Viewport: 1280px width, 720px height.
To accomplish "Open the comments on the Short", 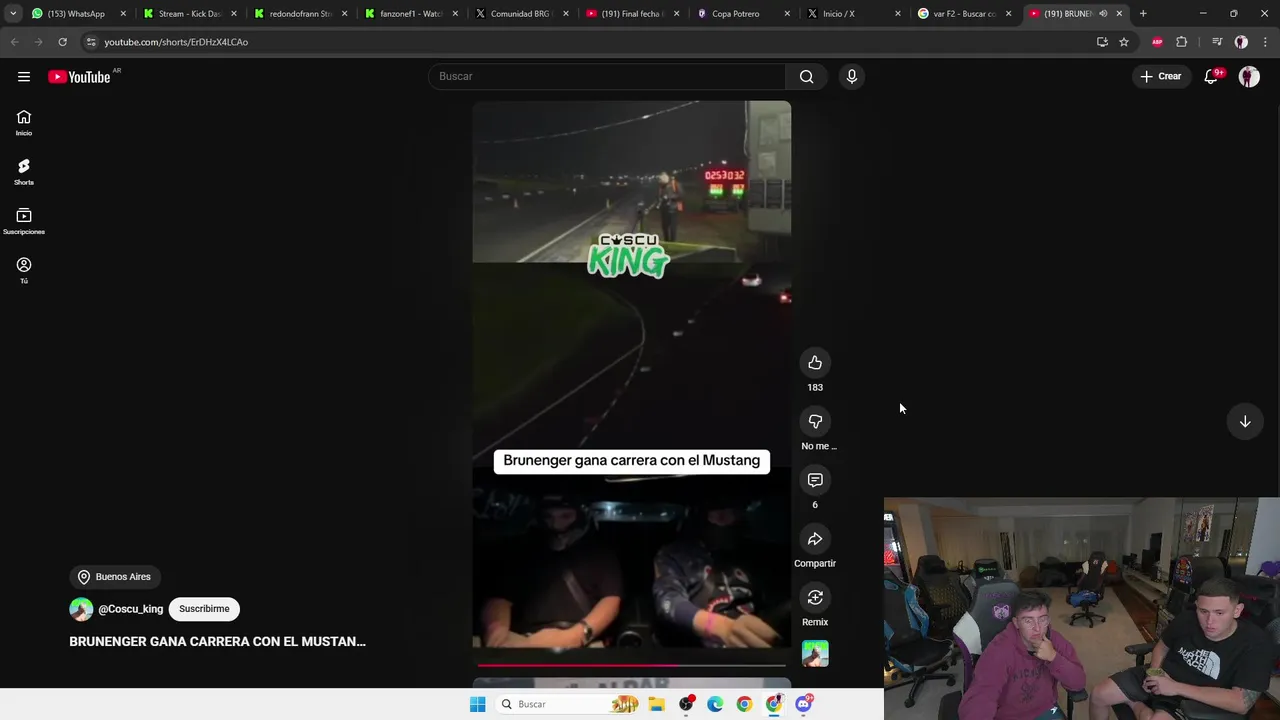I will (815, 481).
